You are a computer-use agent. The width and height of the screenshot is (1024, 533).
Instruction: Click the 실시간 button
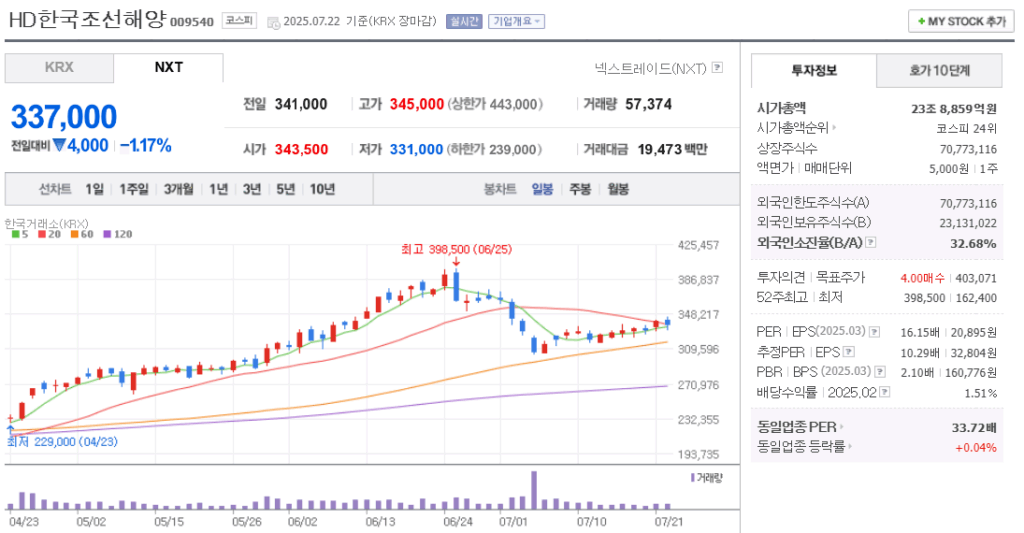point(464,22)
